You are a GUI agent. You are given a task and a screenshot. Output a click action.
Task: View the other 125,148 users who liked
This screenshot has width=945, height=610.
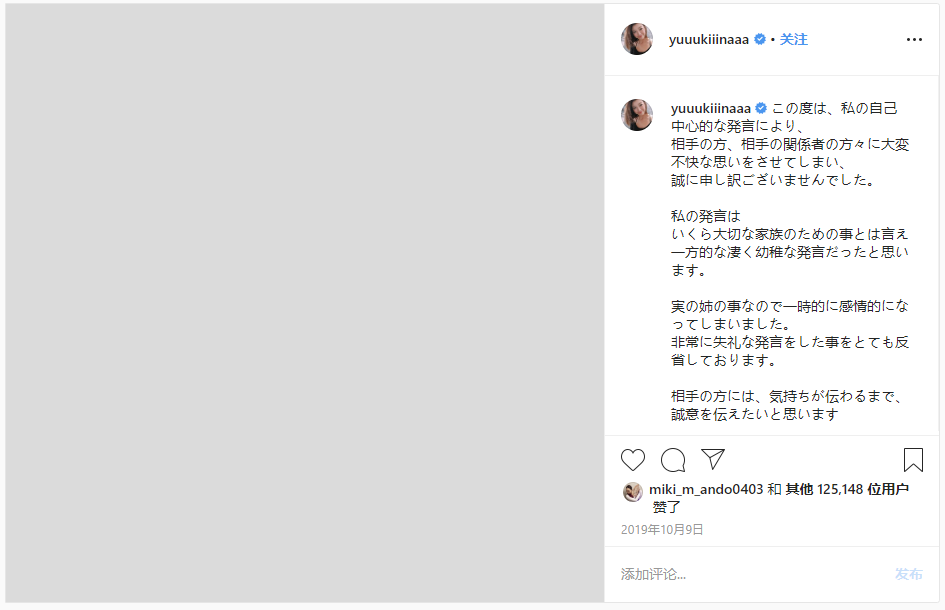[x=847, y=489]
